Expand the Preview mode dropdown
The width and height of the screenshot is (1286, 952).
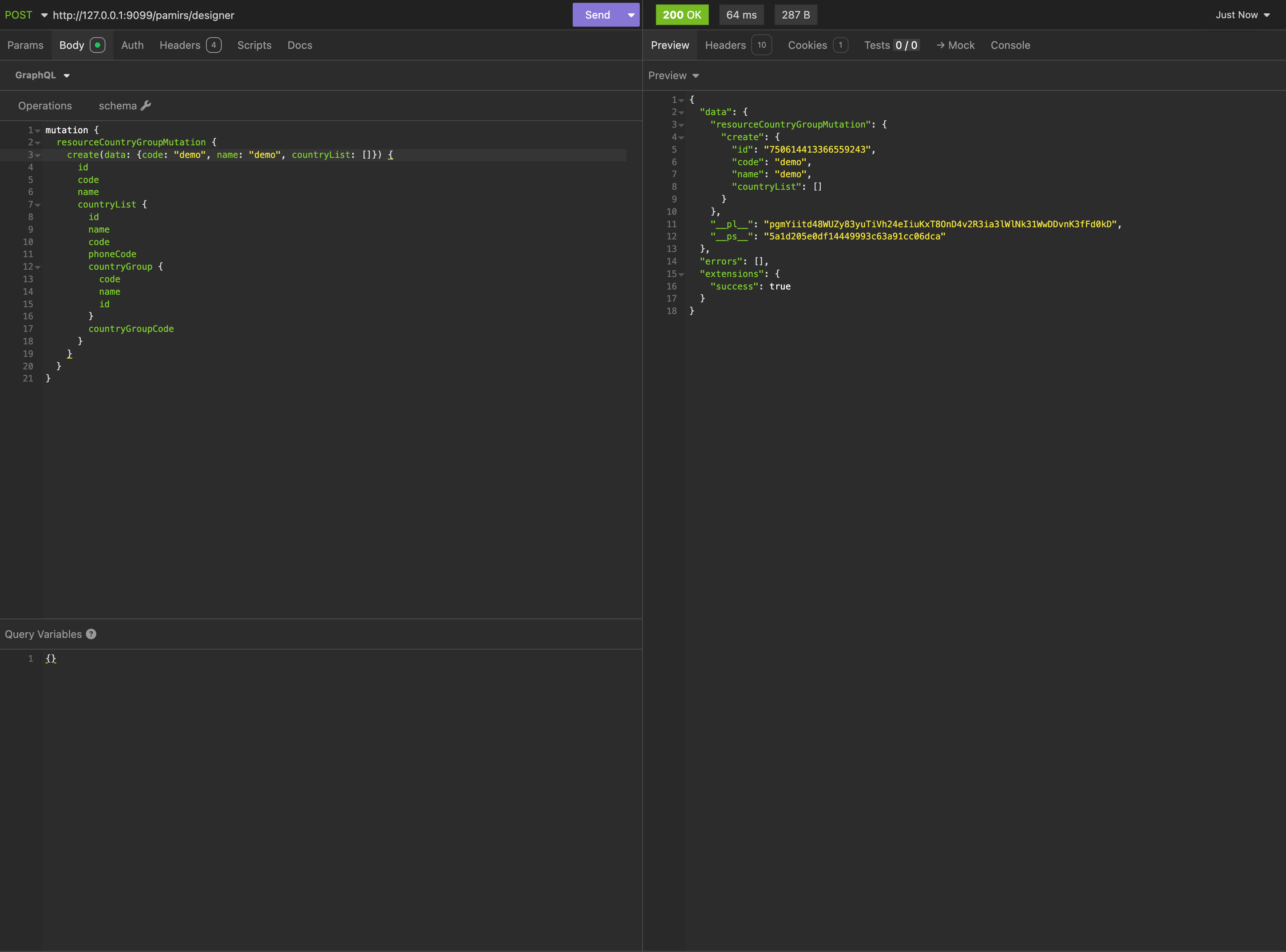click(x=673, y=75)
